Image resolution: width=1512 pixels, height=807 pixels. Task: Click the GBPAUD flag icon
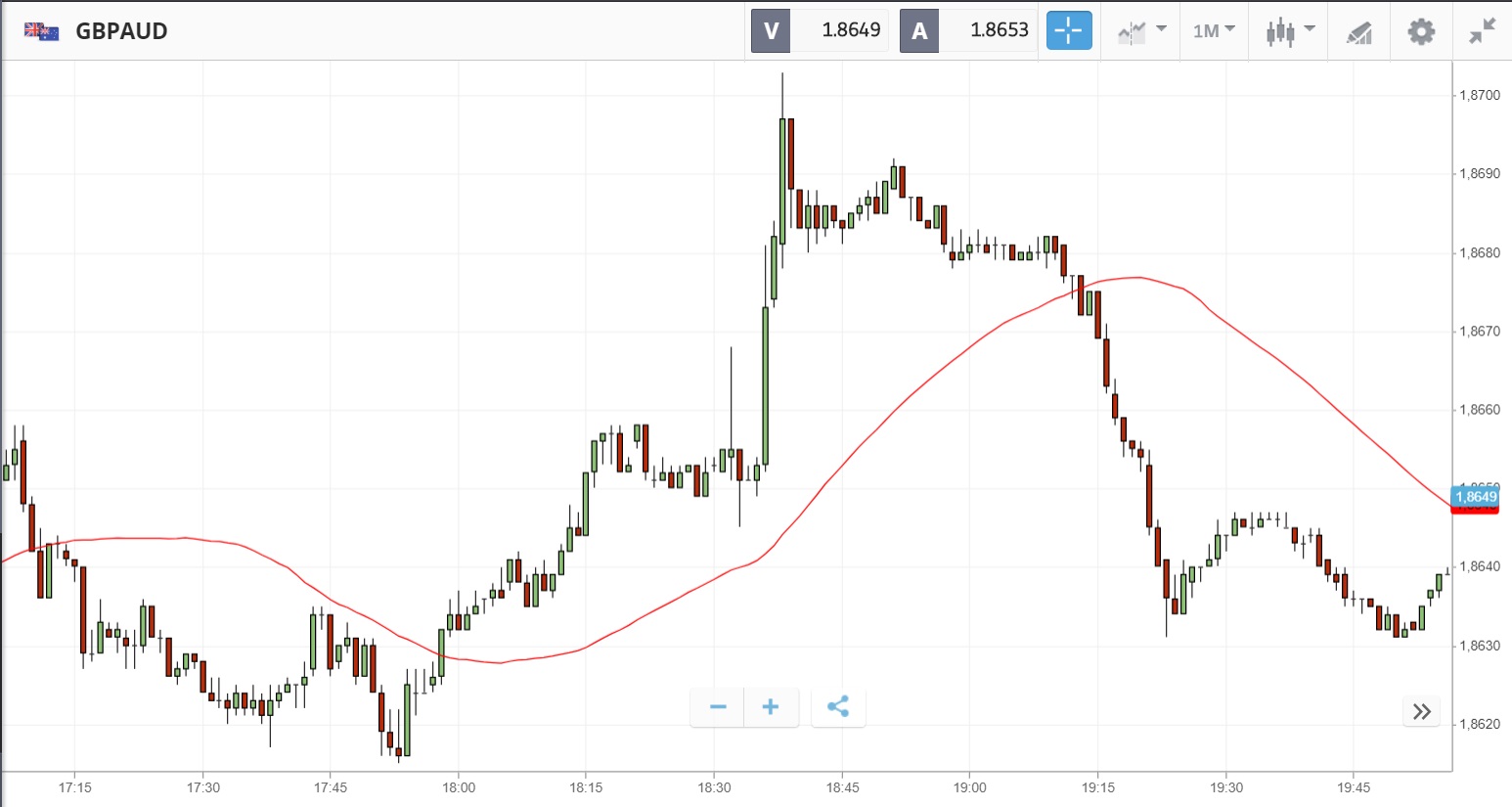pos(41,31)
